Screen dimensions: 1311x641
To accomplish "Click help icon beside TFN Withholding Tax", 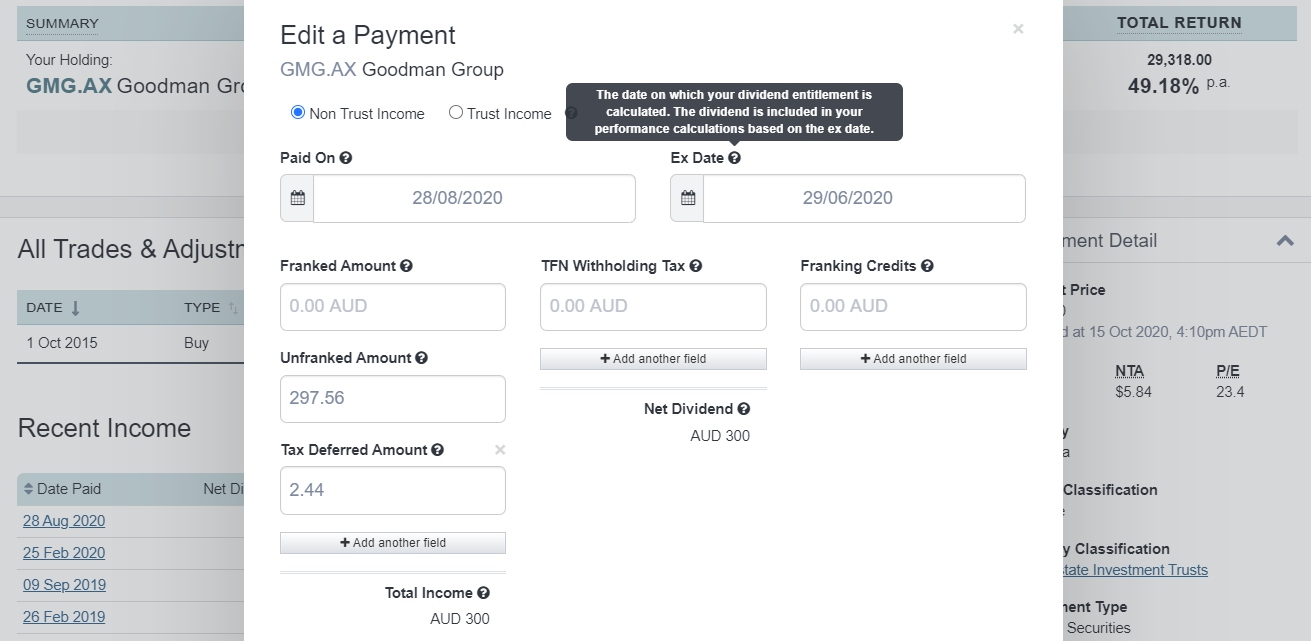I will [x=696, y=266].
